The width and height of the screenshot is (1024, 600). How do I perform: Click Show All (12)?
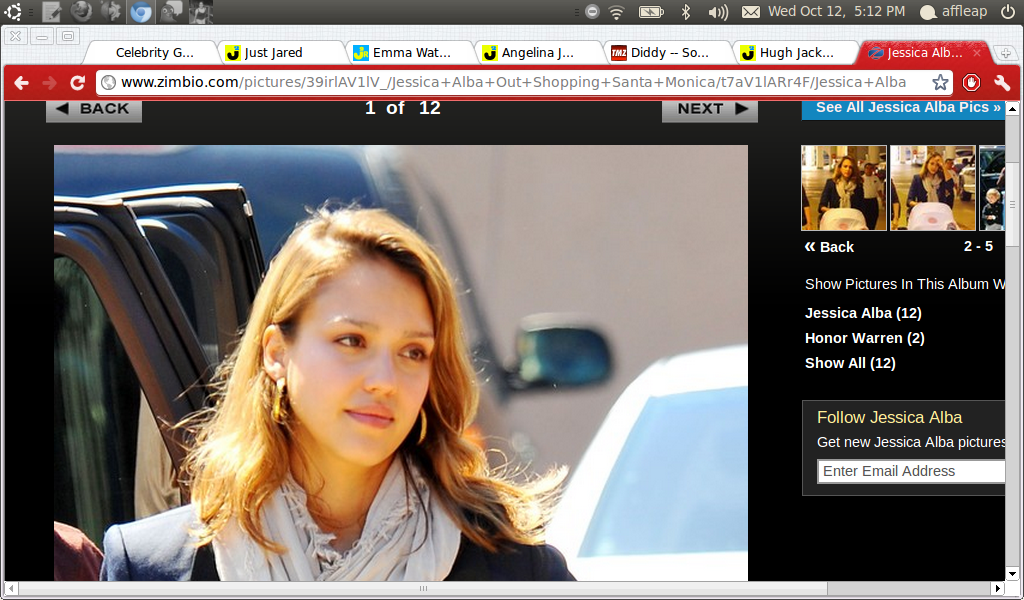point(850,363)
